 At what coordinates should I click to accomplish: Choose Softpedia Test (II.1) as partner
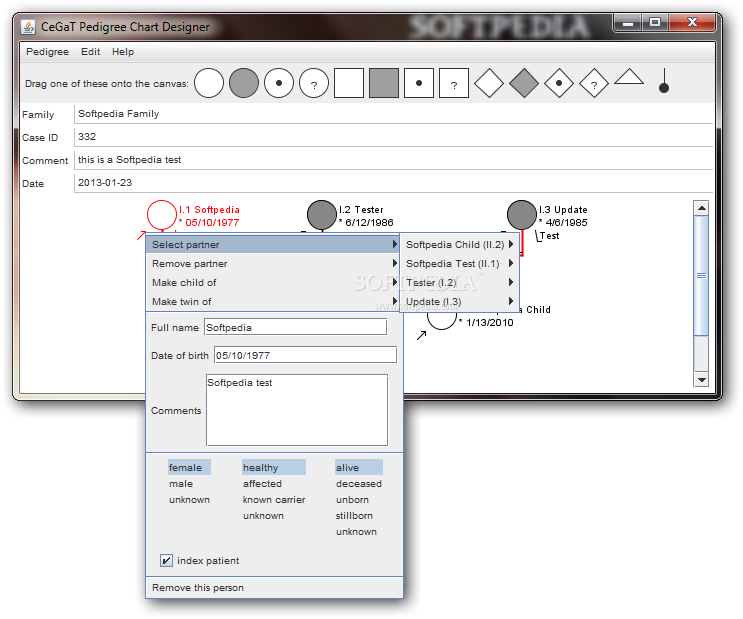click(x=460, y=264)
